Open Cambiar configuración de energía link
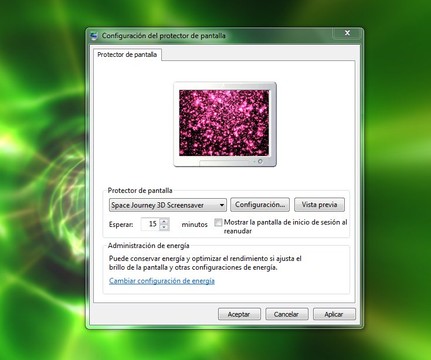The height and width of the screenshot is (360, 431). (x=162, y=281)
